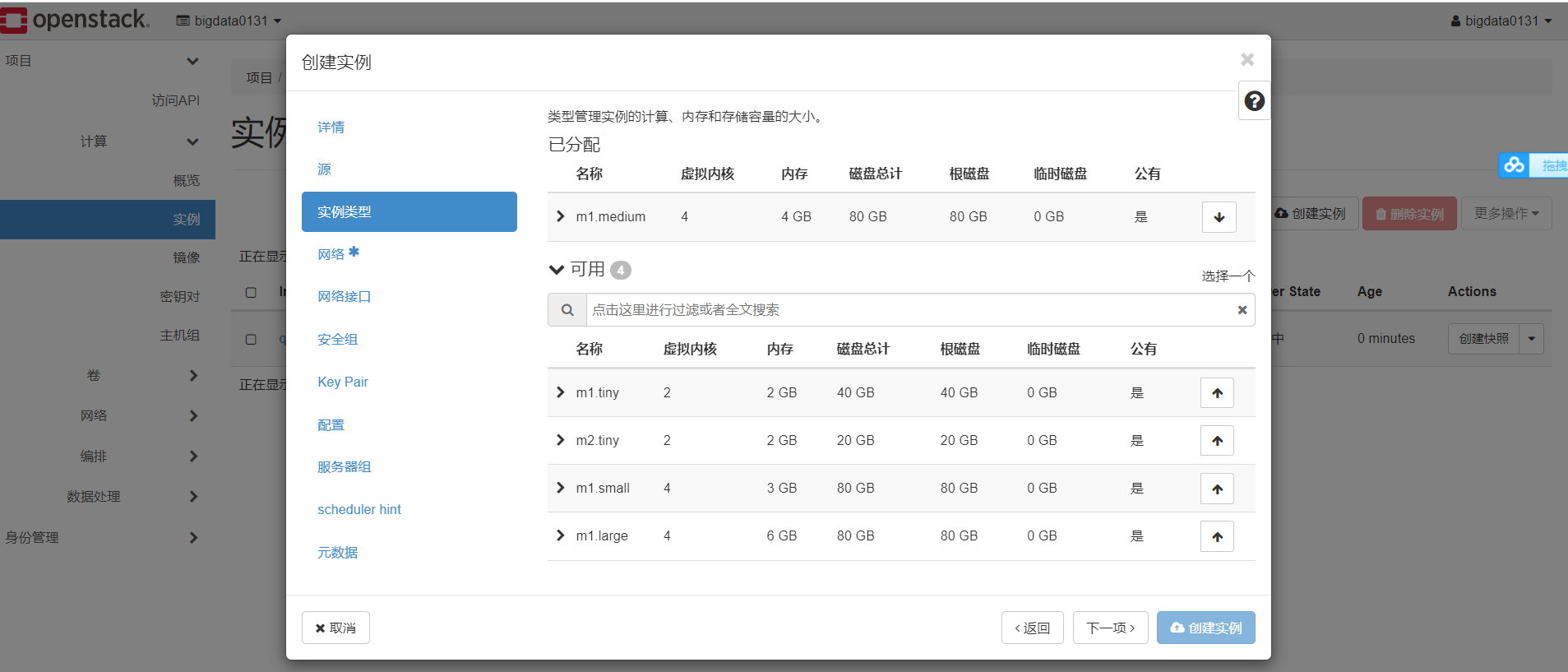Screen dimensions: 1568x672
Task: Click the magnifier search icon
Action: pyautogui.click(x=567, y=310)
